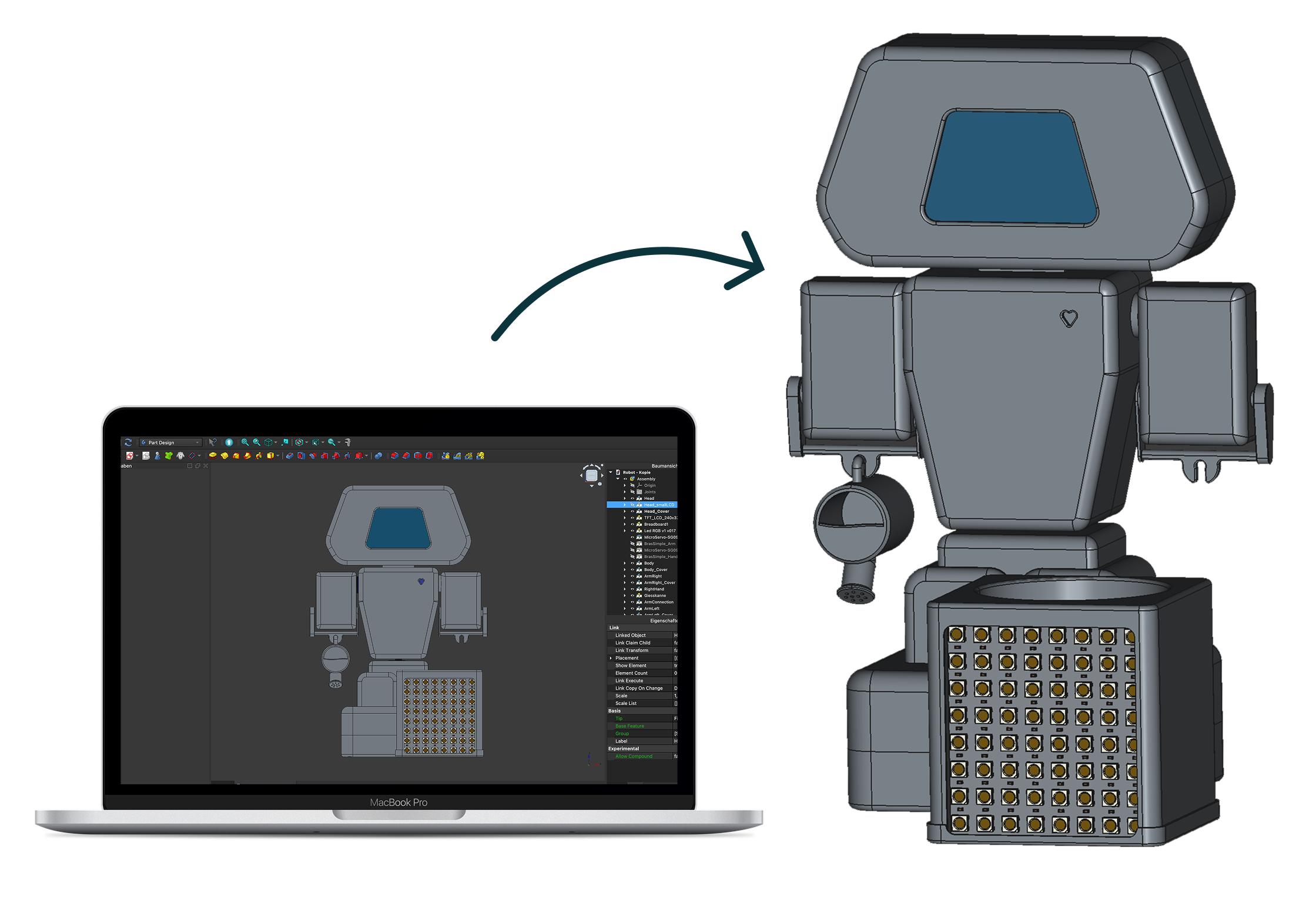Show the hidden BrasSimple_Arm via eye icon
The width and height of the screenshot is (1316, 917).
(632, 544)
